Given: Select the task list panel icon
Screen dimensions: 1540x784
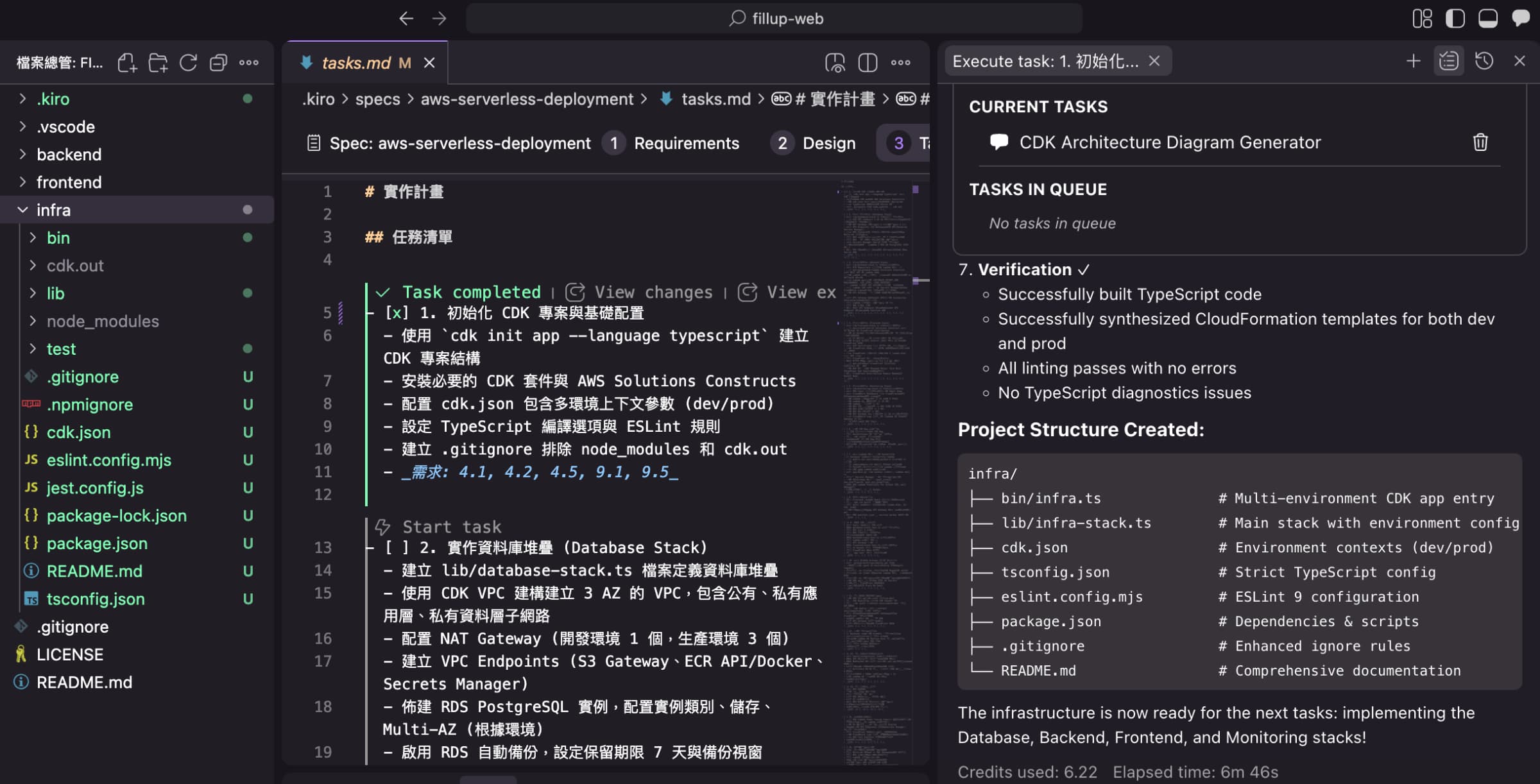Looking at the screenshot, I should 1449,61.
